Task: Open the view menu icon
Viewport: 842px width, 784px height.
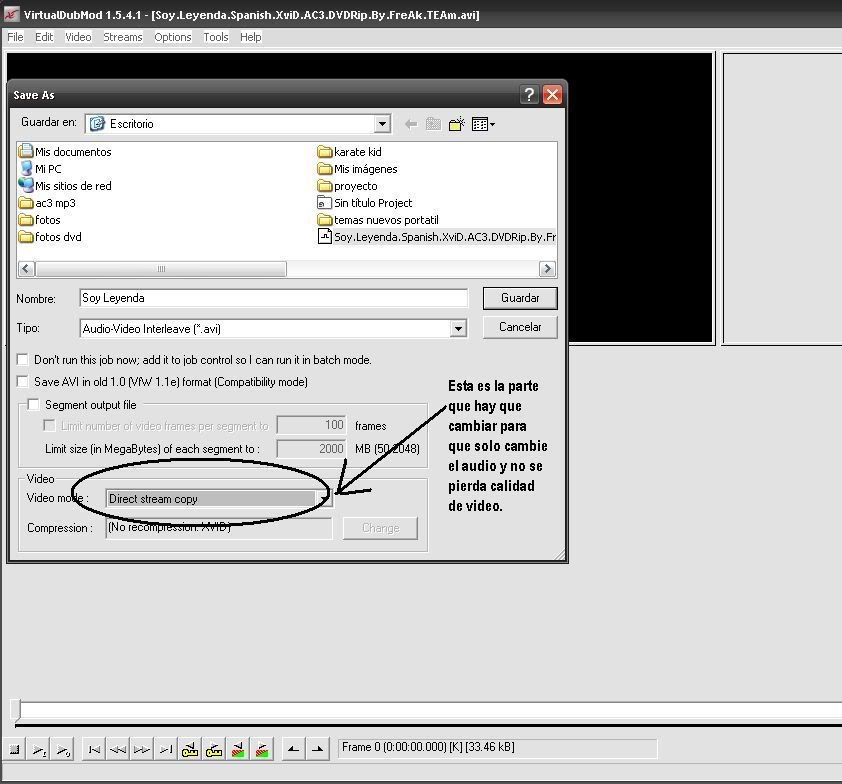Action: point(483,125)
